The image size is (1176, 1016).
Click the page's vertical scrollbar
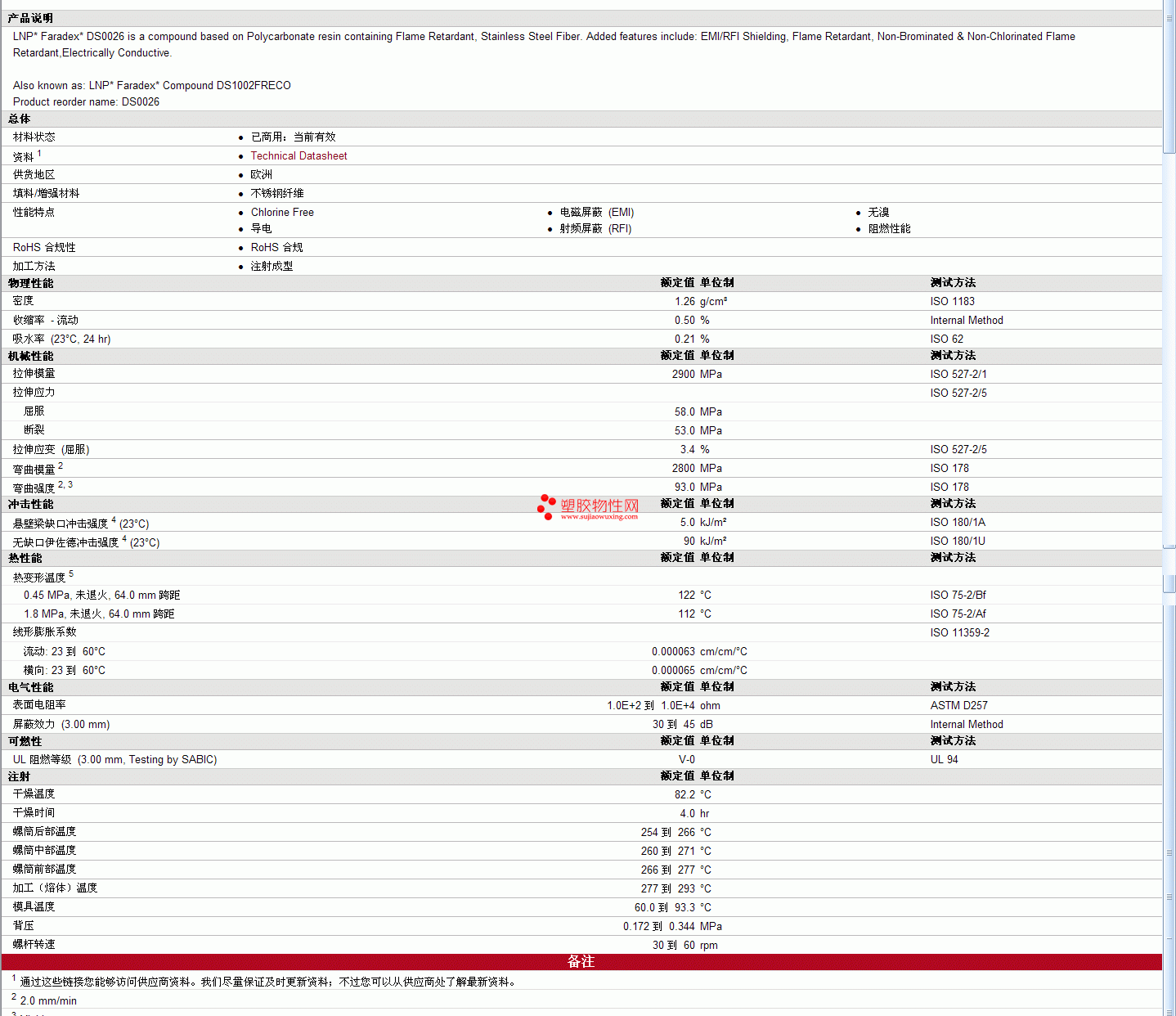1169,508
